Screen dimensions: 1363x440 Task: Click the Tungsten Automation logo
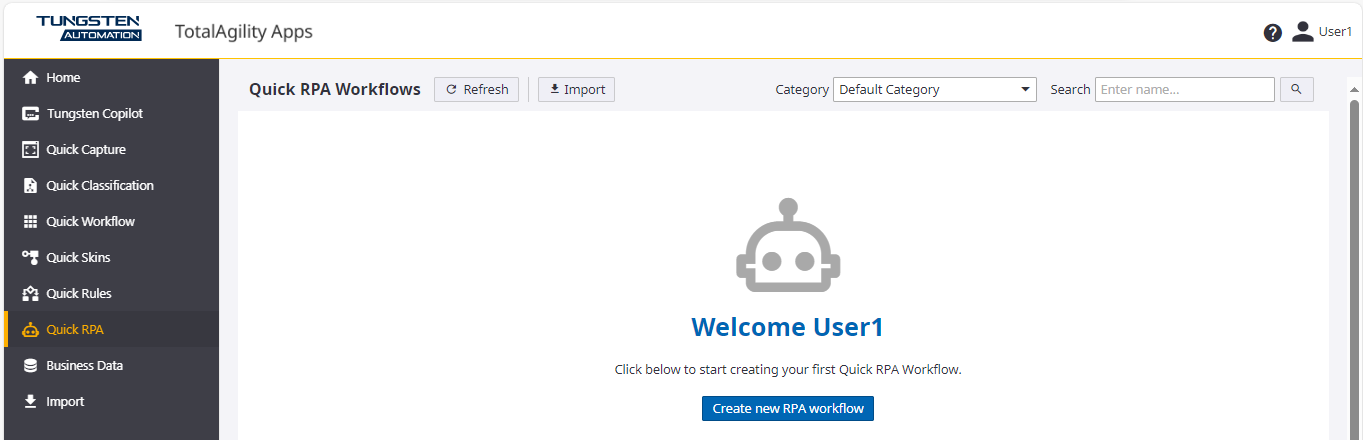coord(89,29)
